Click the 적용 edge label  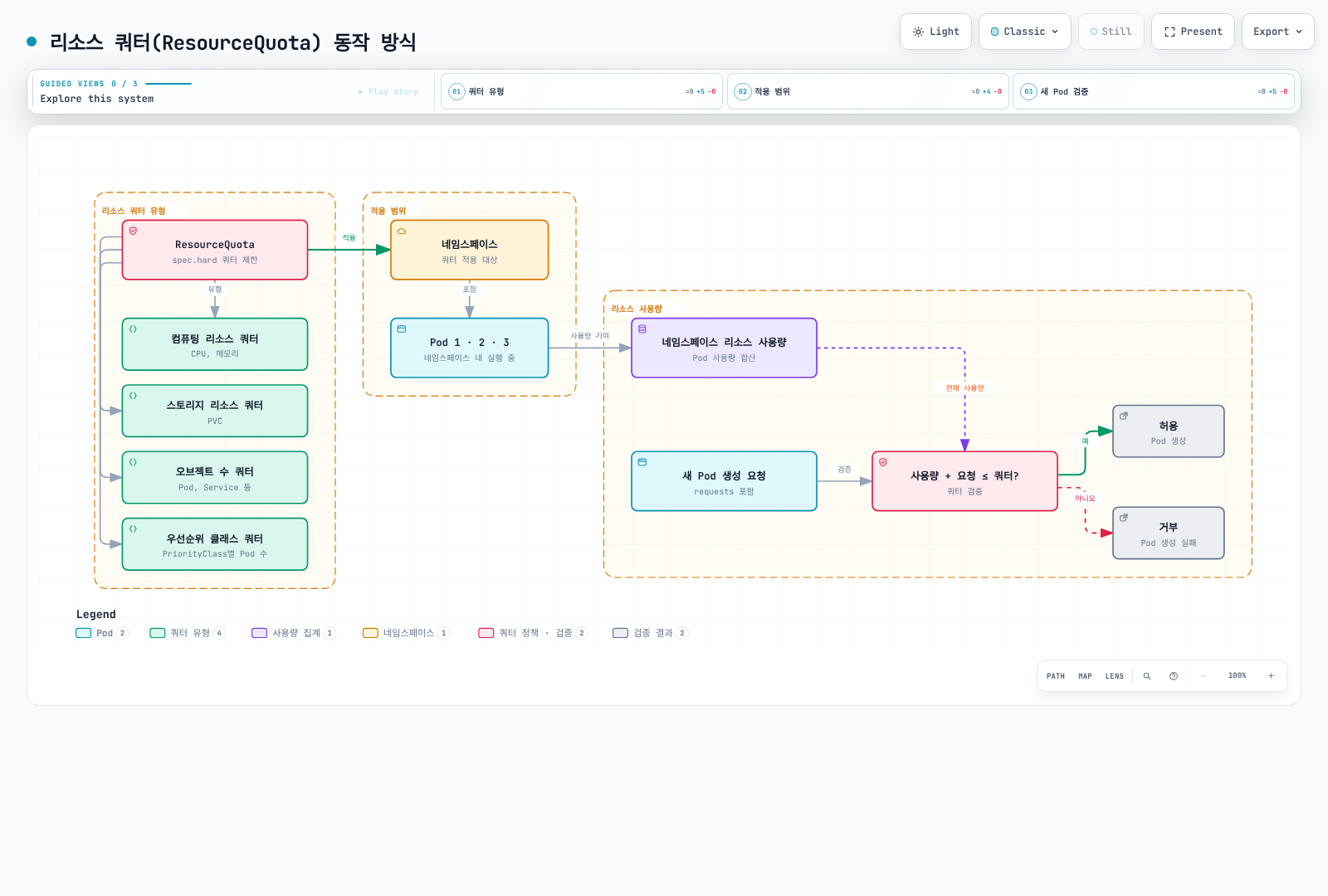pos(349,238)
